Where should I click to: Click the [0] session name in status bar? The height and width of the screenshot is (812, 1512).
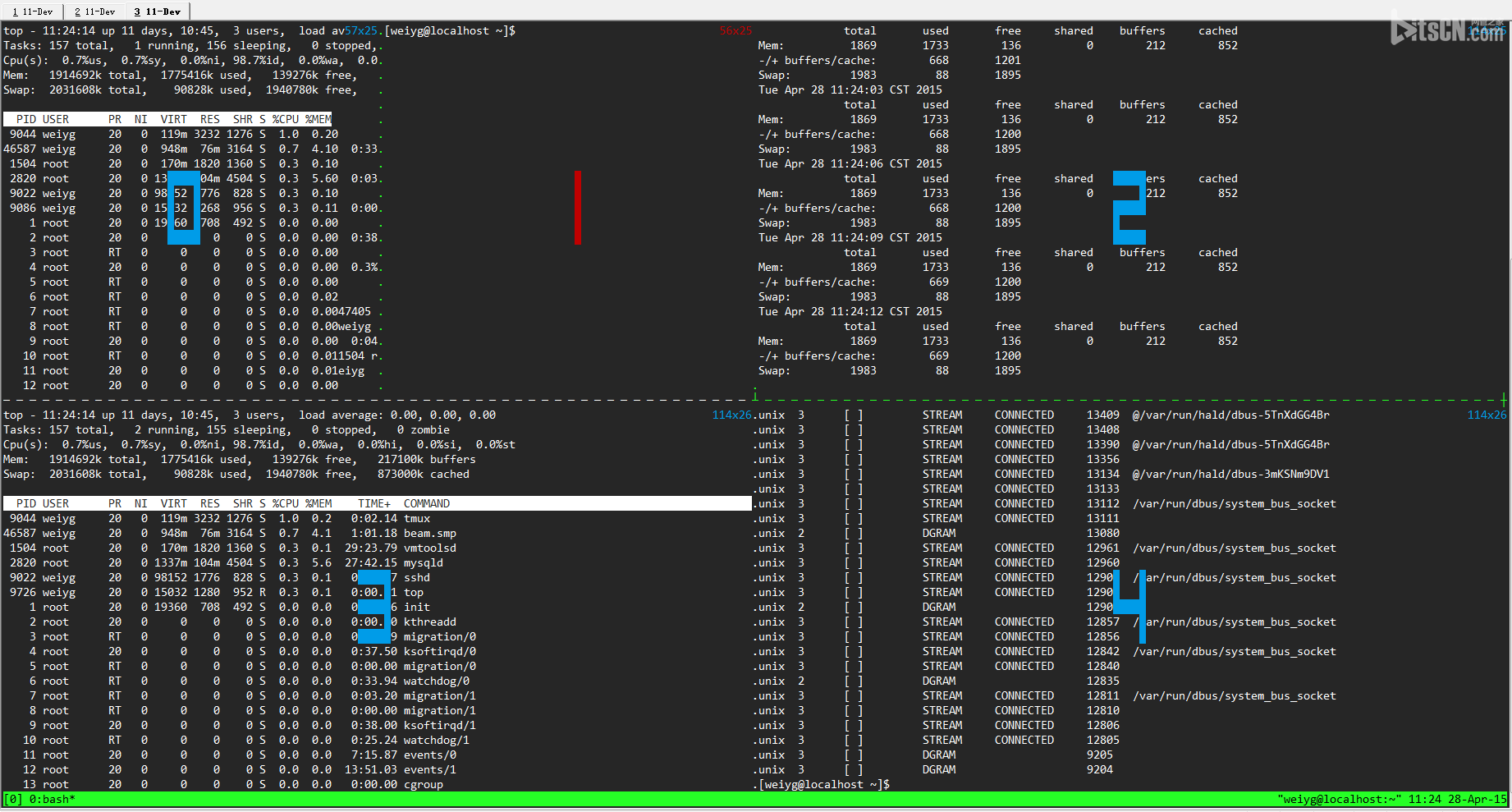coord(13,800)
